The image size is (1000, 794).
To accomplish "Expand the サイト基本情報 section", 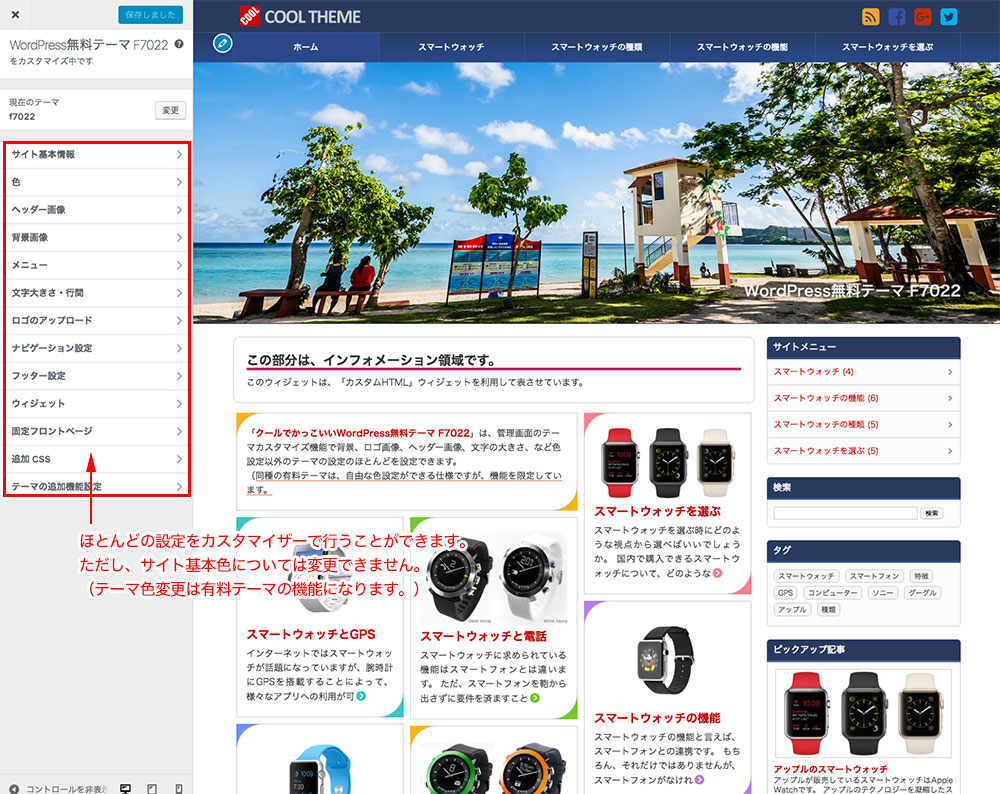I will [x=97, y=154].
